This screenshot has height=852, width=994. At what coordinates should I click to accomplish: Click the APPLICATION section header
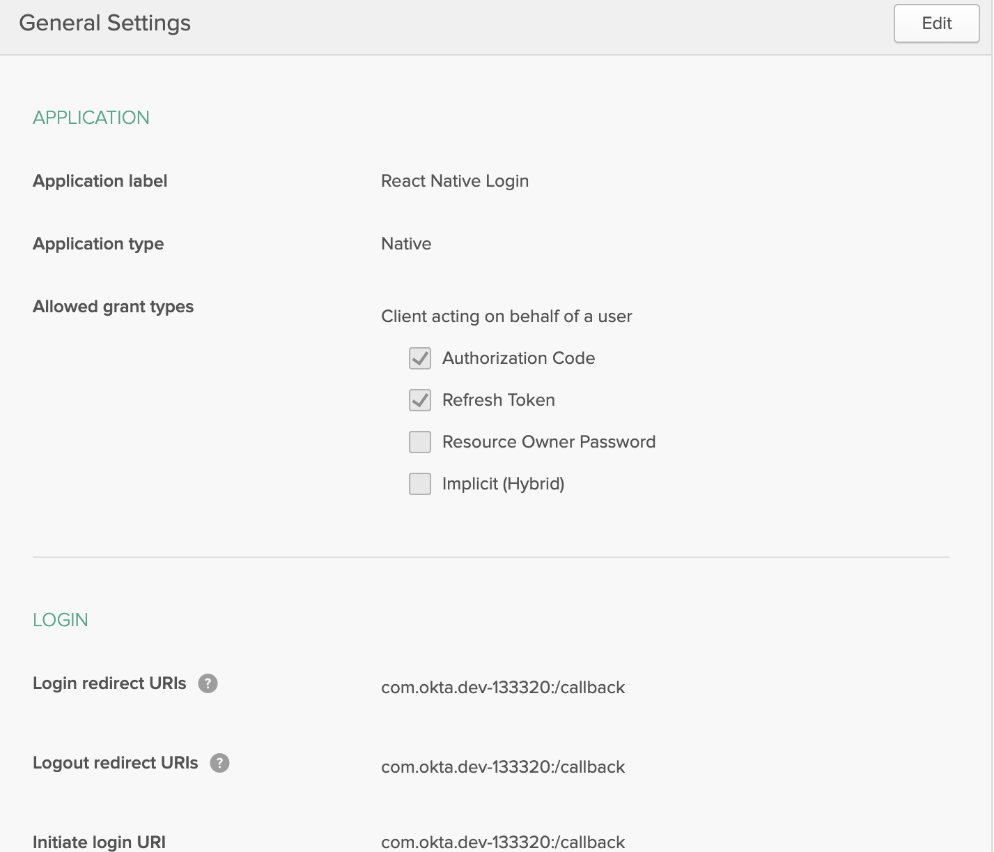point(91,117)
